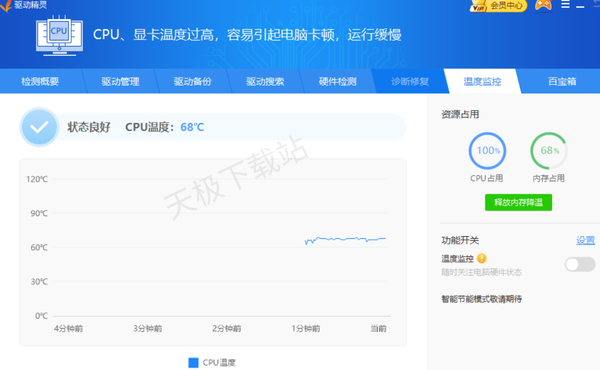Click the 资源占用 heading

(x=460, y=114)
